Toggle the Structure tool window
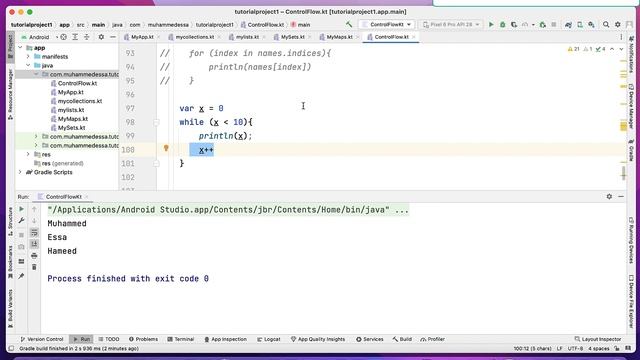The image size is (640, 360). pos(11,222)
